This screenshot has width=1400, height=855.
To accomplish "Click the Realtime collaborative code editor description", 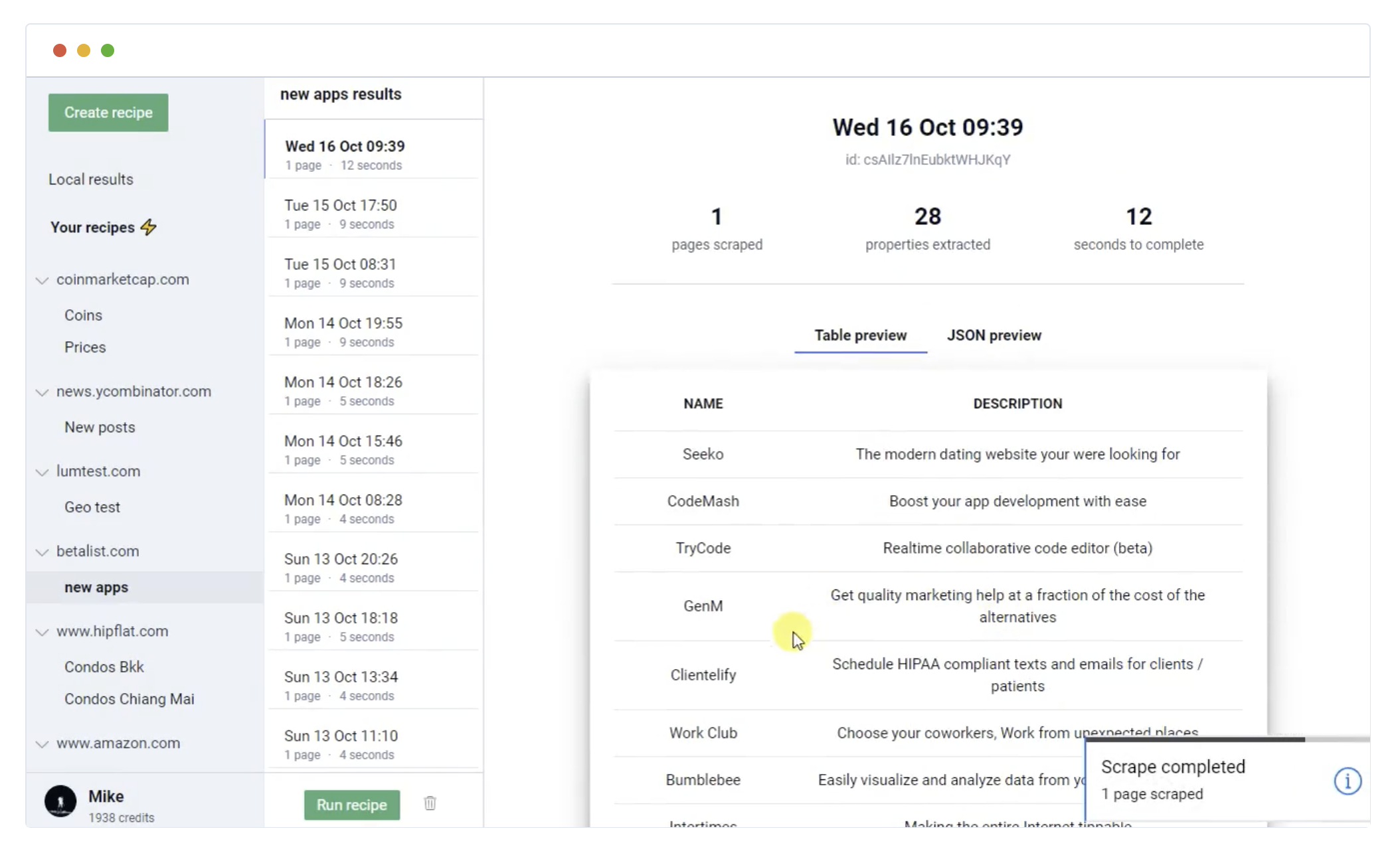I will [x=1017, y=548].
